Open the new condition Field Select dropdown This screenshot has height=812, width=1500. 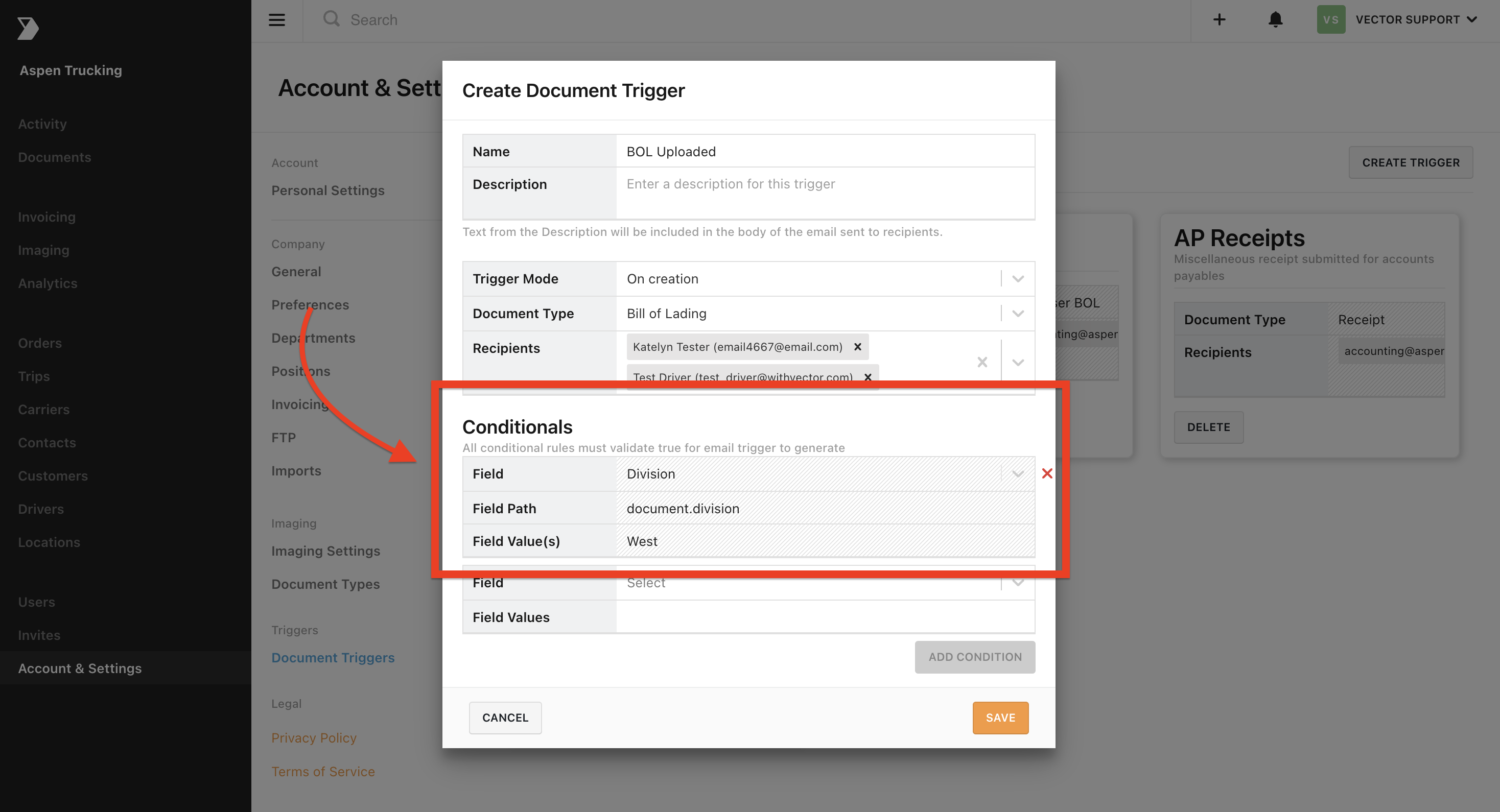coord(825,583)
